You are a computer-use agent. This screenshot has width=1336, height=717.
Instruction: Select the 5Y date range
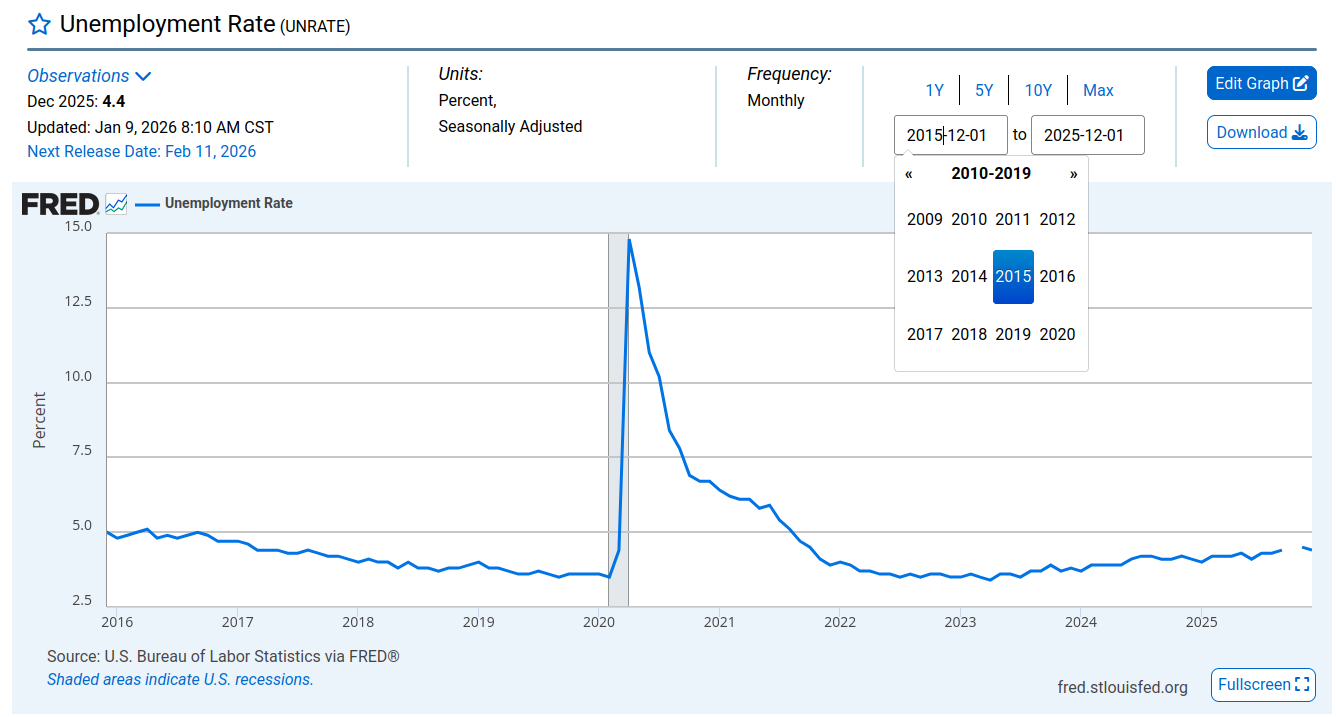pyautogui.click(x=984, y=91)
